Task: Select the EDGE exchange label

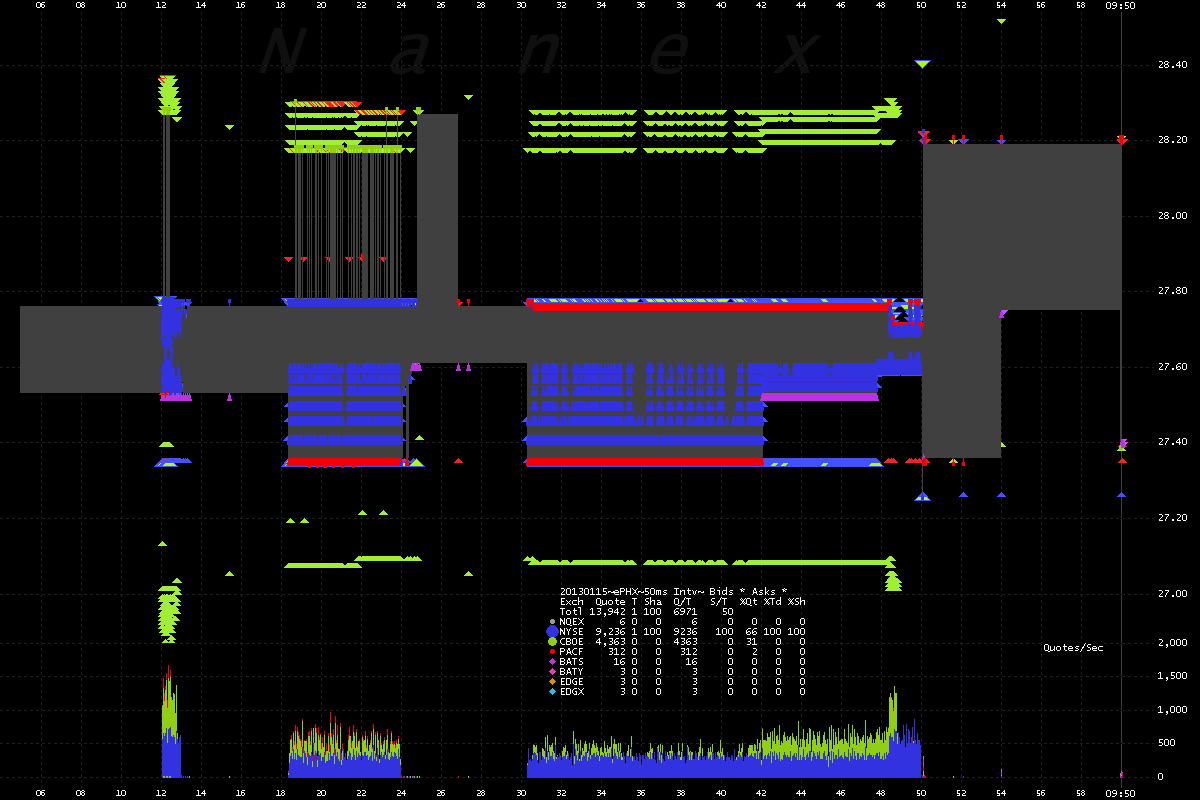Action: pyautogui.click(x=572, y=682)
